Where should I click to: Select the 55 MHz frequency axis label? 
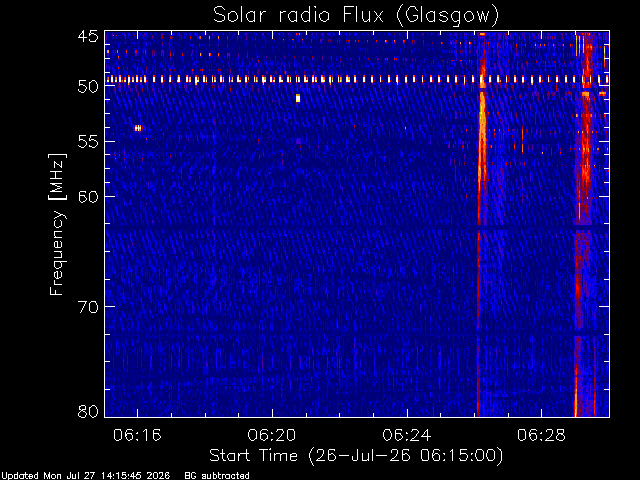(x=88, y=142)
